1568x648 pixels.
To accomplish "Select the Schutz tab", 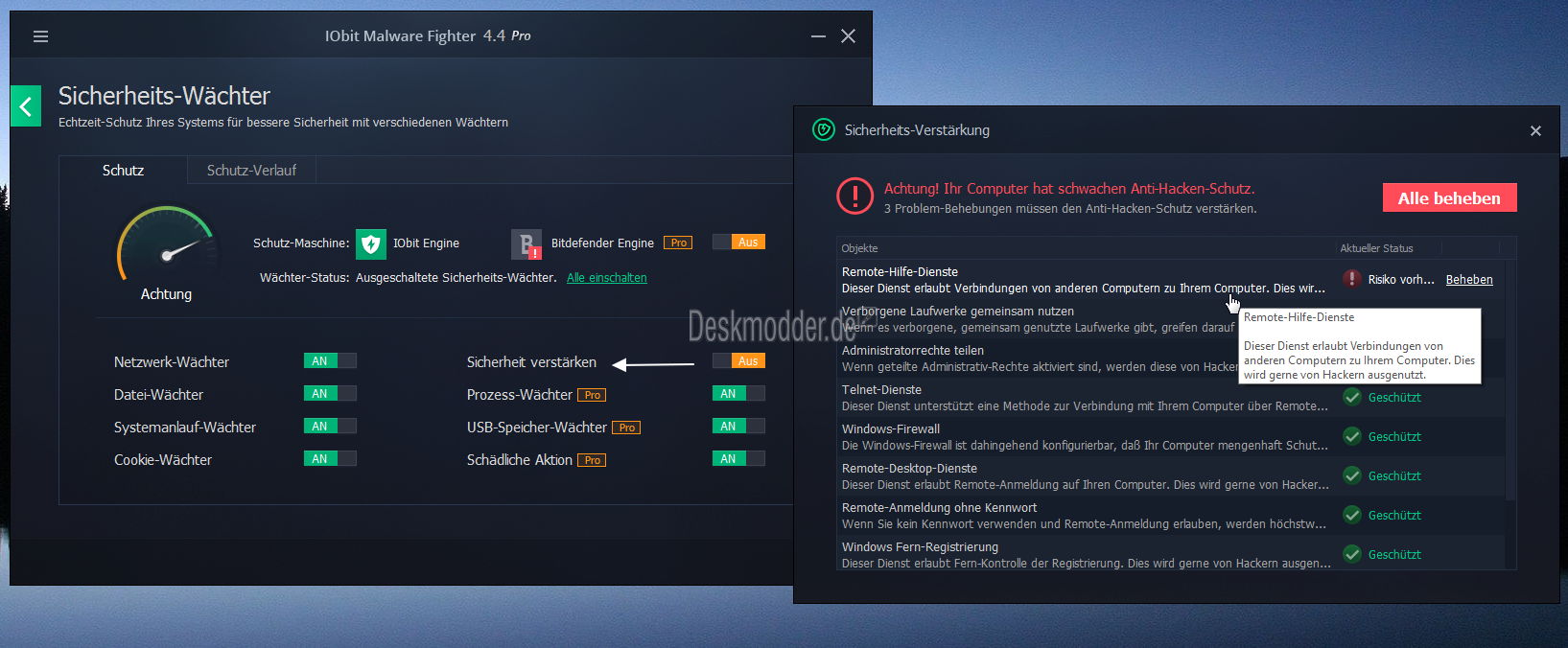I will click(x=123, y=171).
